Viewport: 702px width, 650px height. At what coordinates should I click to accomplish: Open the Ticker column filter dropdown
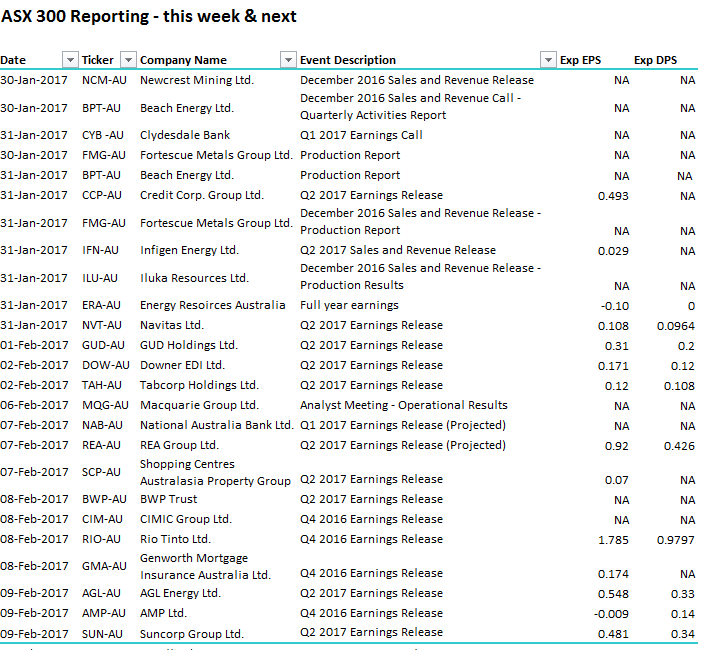pyautogui.click(x=128, y=60)
